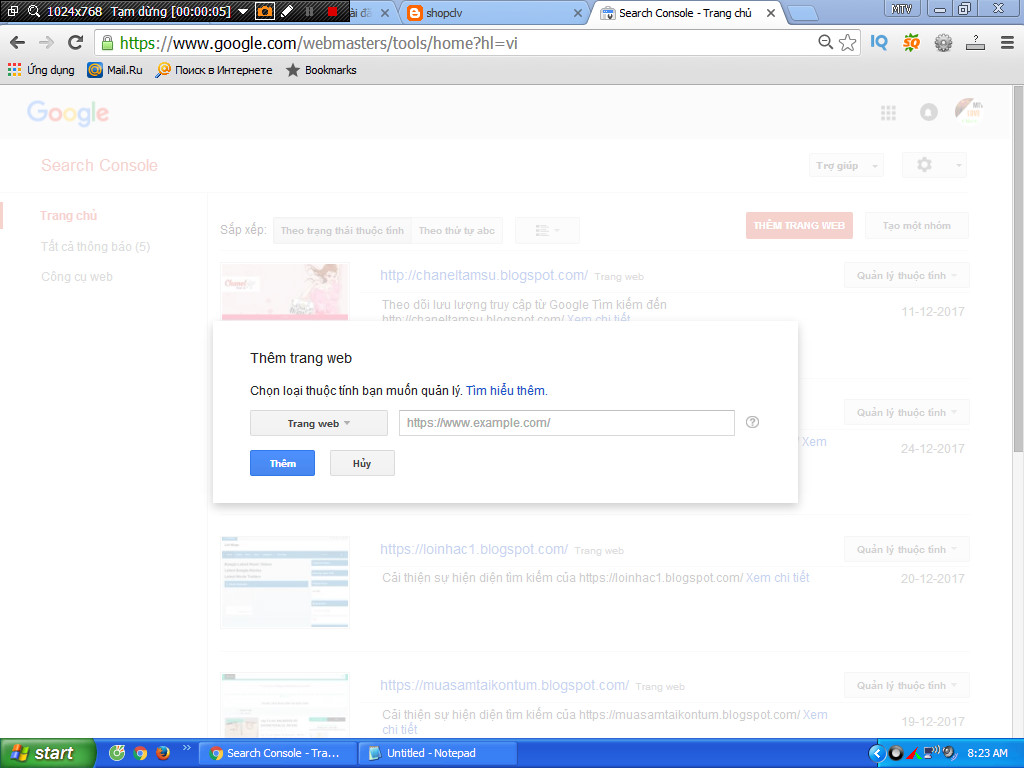Switch to the shopdv Blogger tab
This screenshot has height=768, width=1024.
click(493, 13)
